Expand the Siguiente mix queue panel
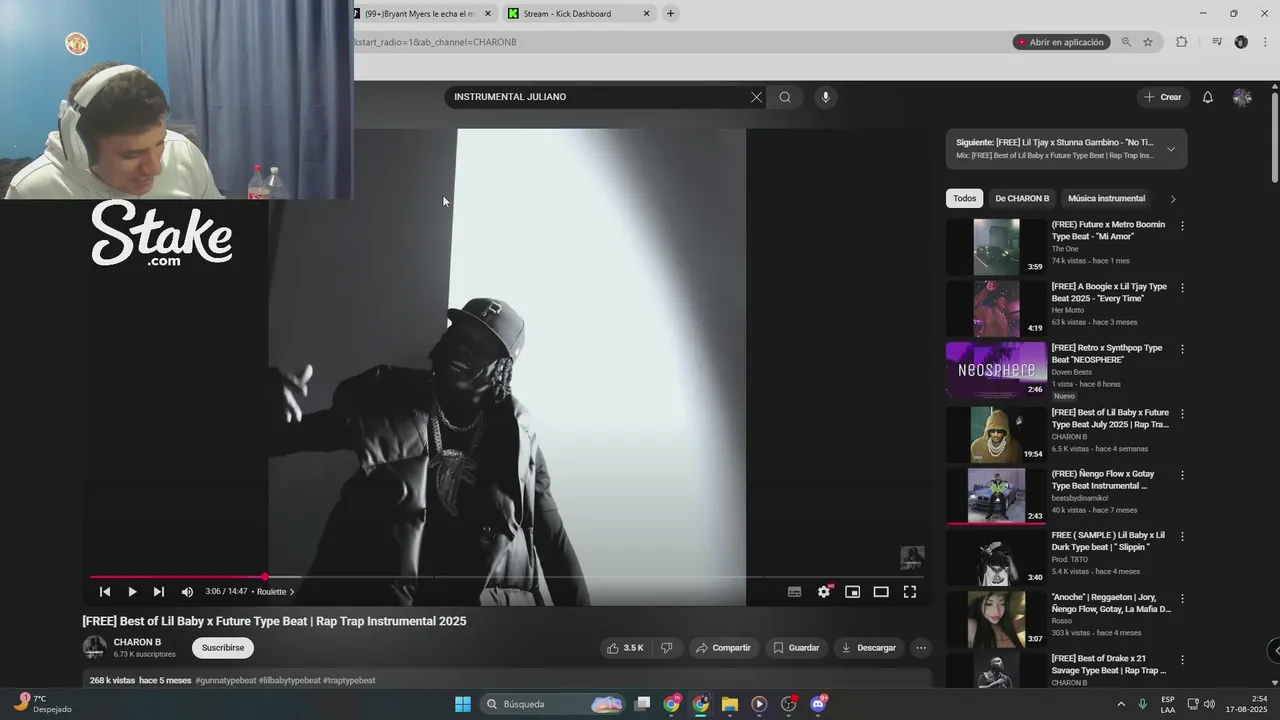 pos(1171,149)
